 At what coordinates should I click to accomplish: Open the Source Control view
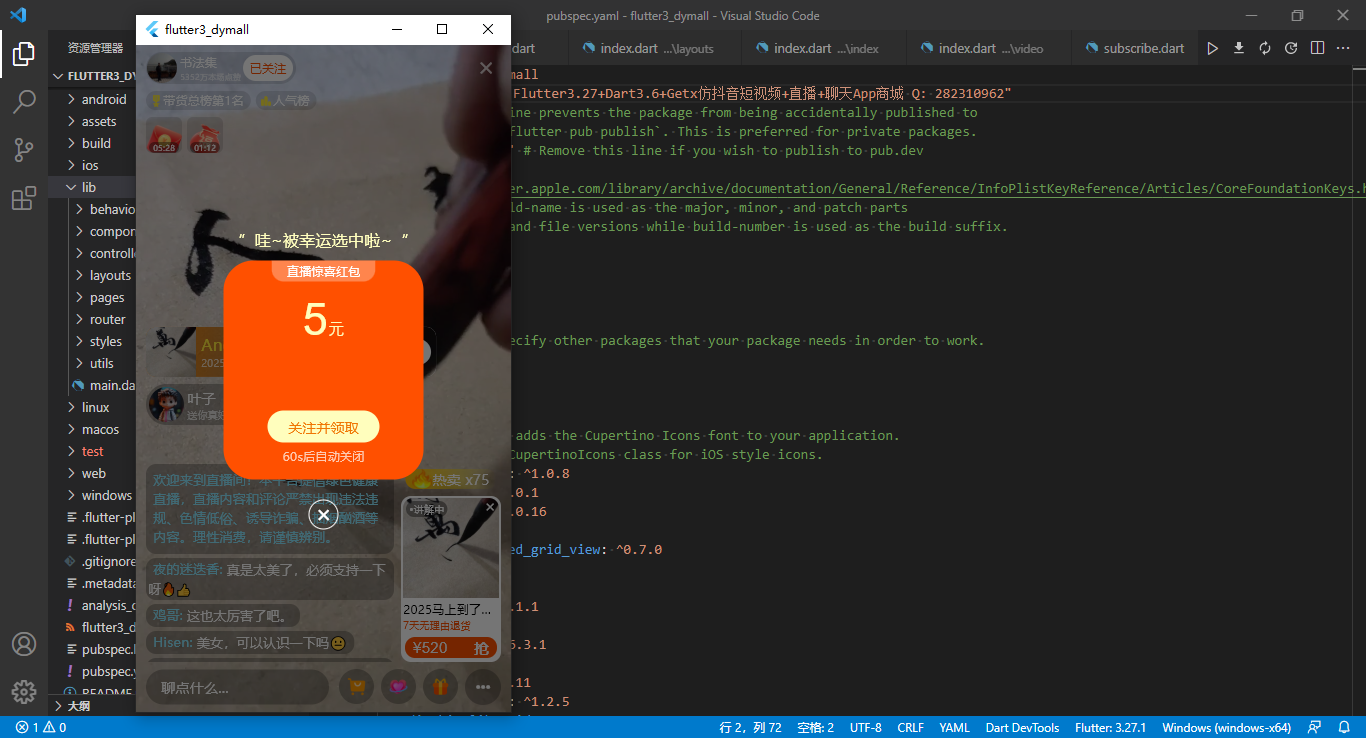(24, 150)
